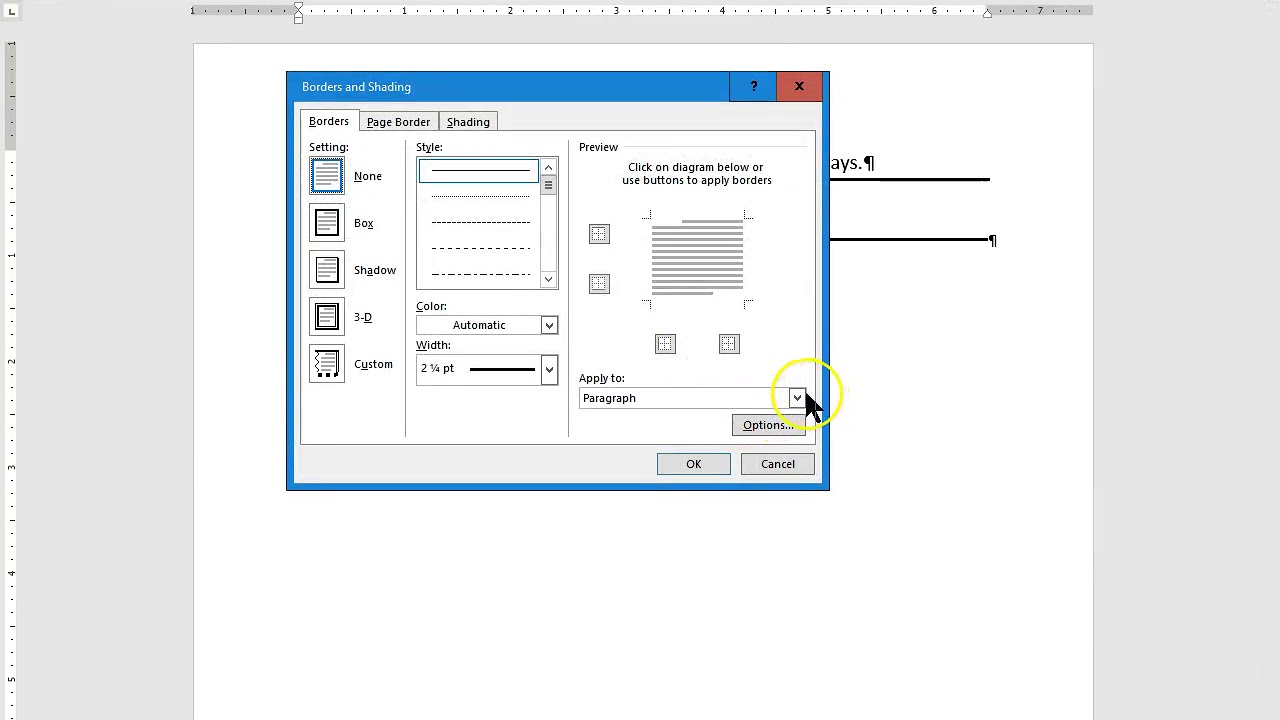Switch to the Page Border tab
Viewport: 1280px width, 720px height.
pos(398,122)
